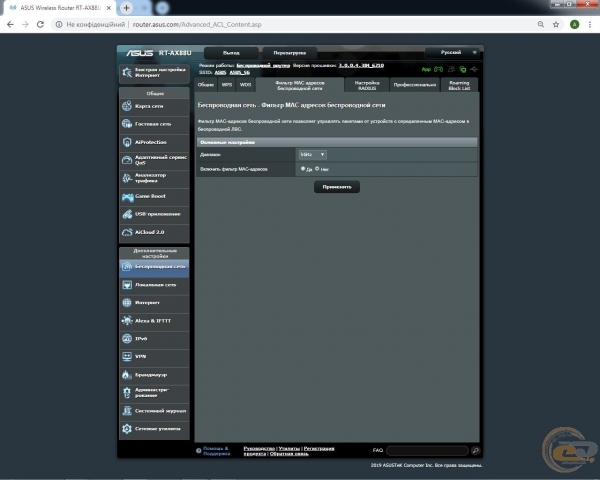Open Administration settings icon
The height and width of the screenshot is (480, 600).
[127, 392]
